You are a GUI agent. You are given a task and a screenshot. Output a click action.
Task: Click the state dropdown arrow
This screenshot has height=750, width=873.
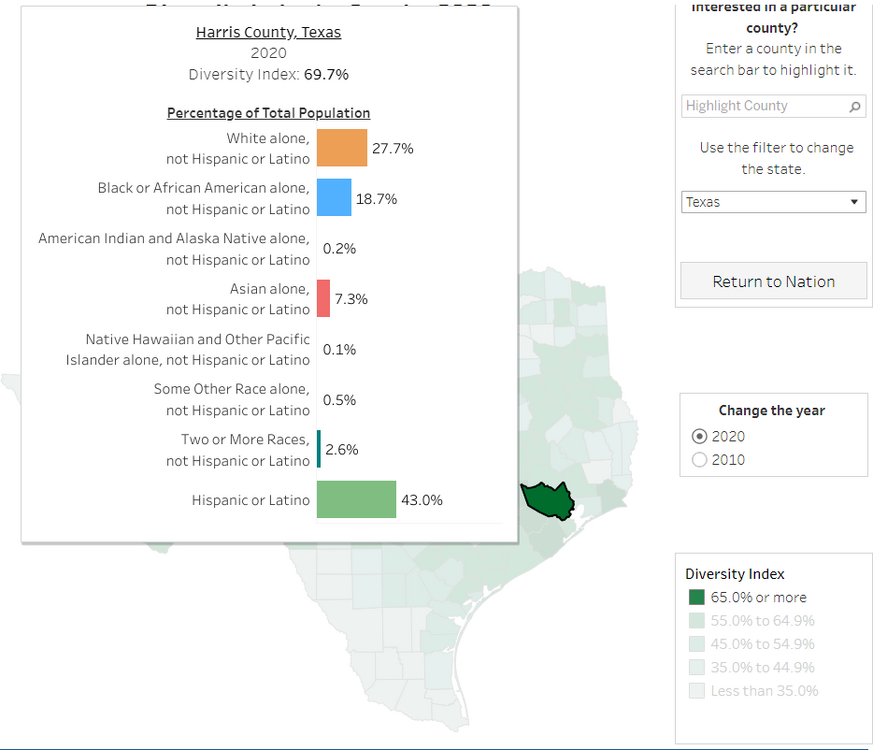coord(855,202)
